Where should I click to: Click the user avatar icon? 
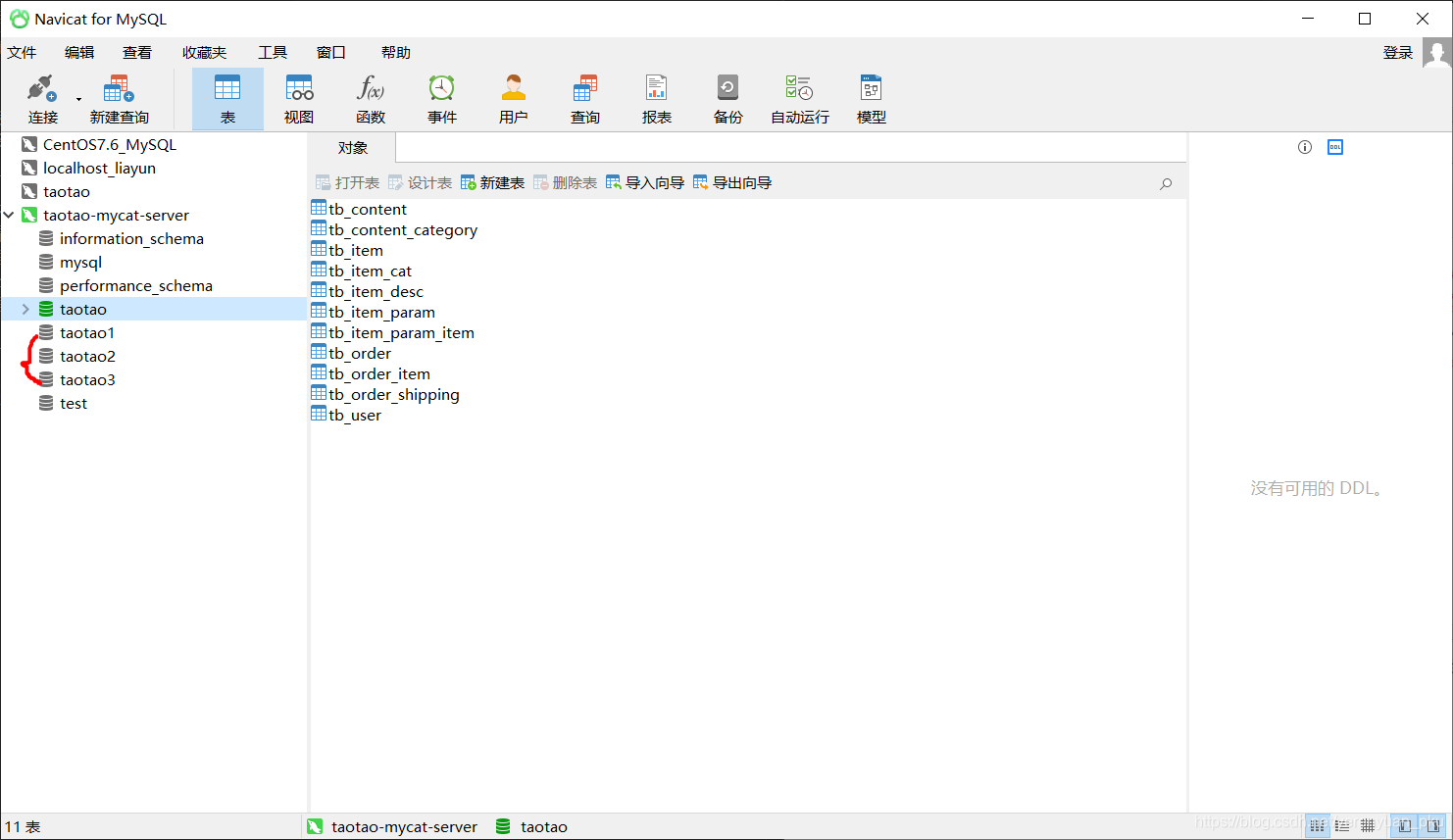coord(1437,53)
